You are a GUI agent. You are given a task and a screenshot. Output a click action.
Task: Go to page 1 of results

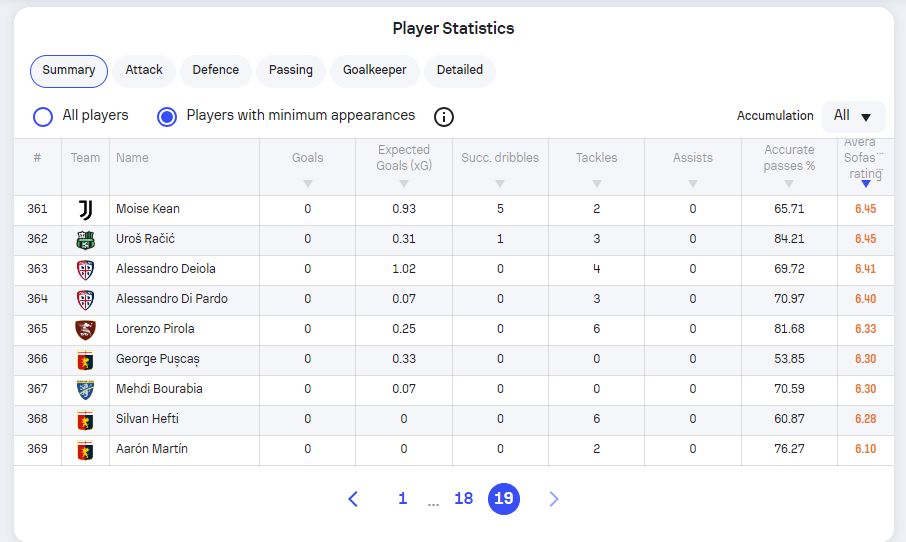[x=403, y=498]
